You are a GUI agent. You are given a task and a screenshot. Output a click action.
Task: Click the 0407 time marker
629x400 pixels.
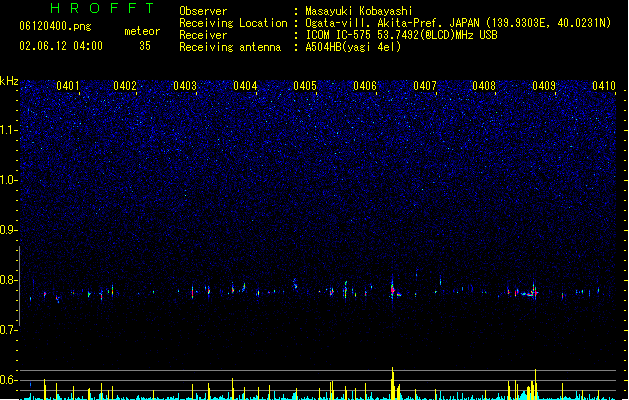pyautogui.click(x=425, y=86)
